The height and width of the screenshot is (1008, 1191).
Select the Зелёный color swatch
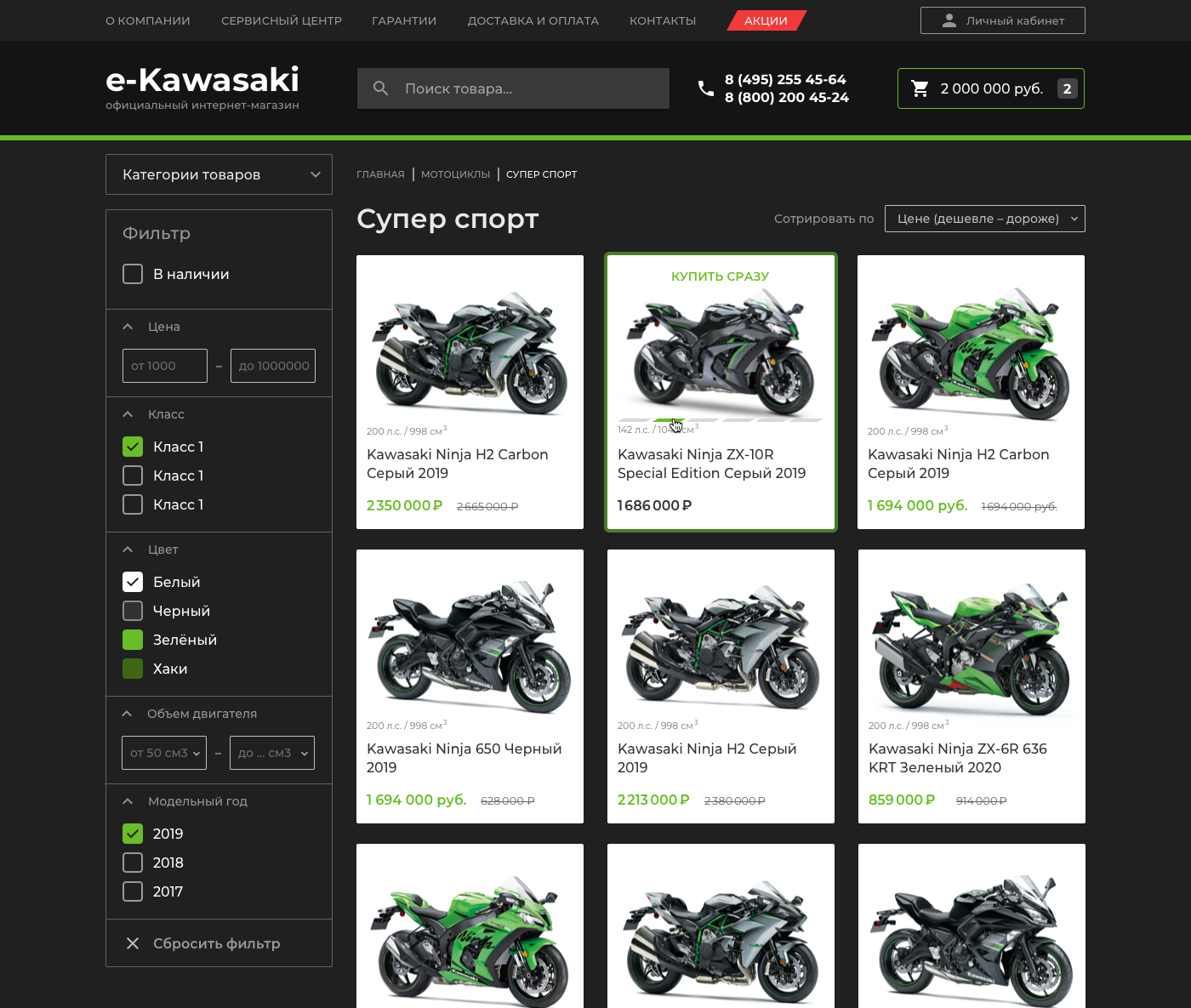(133, 640)
